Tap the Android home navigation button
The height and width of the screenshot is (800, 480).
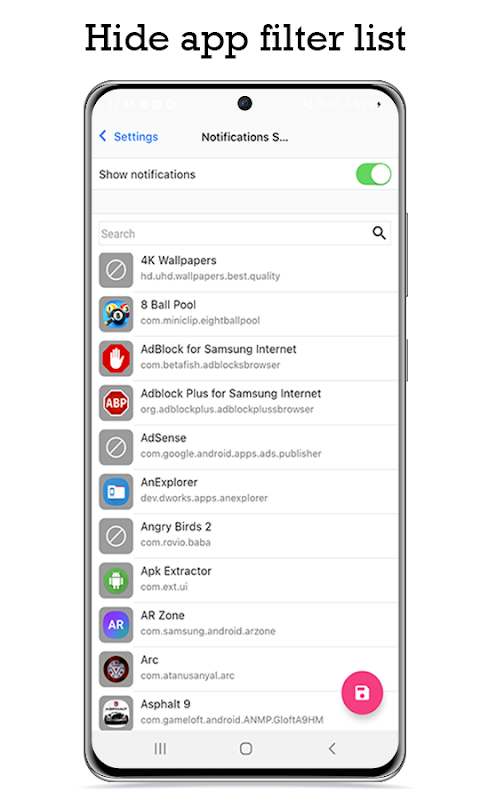[246, 748]
